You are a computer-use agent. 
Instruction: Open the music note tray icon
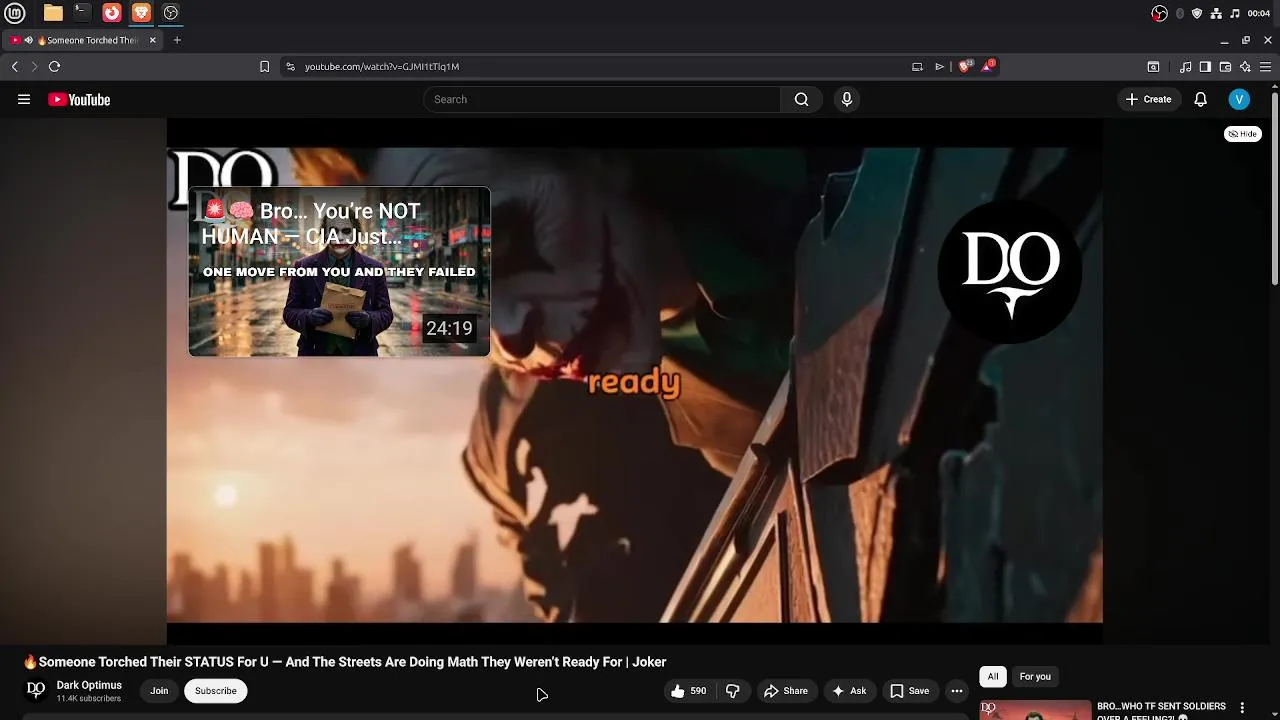point(1235,13)
